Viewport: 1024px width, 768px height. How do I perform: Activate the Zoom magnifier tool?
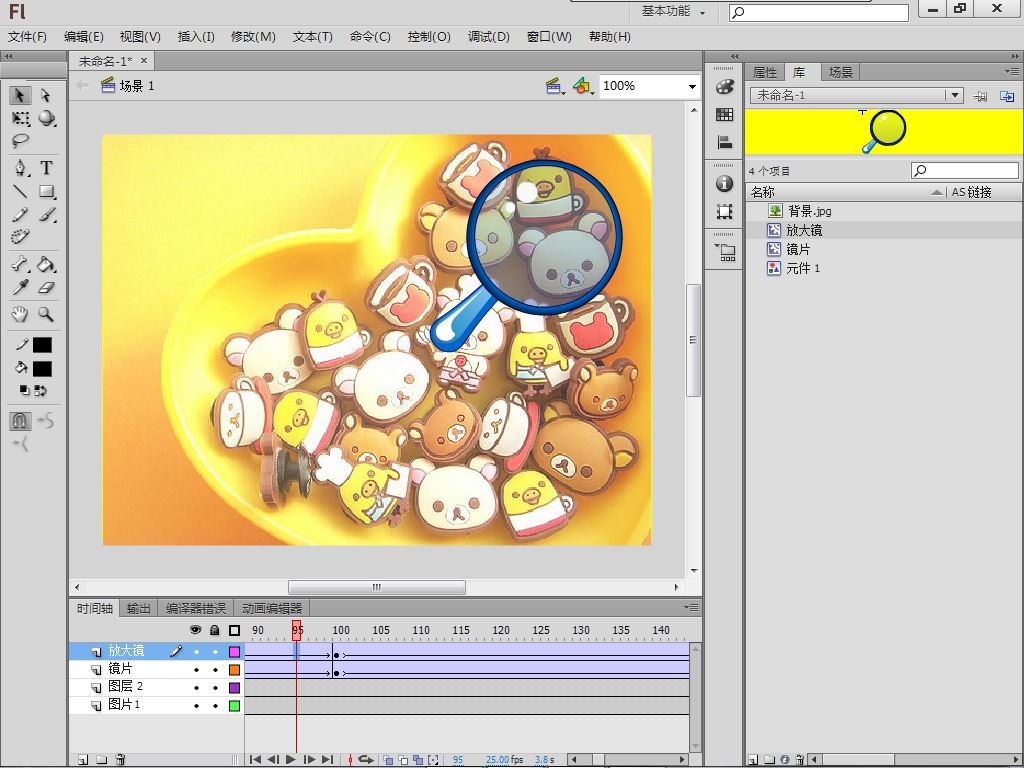coord(46,314)
